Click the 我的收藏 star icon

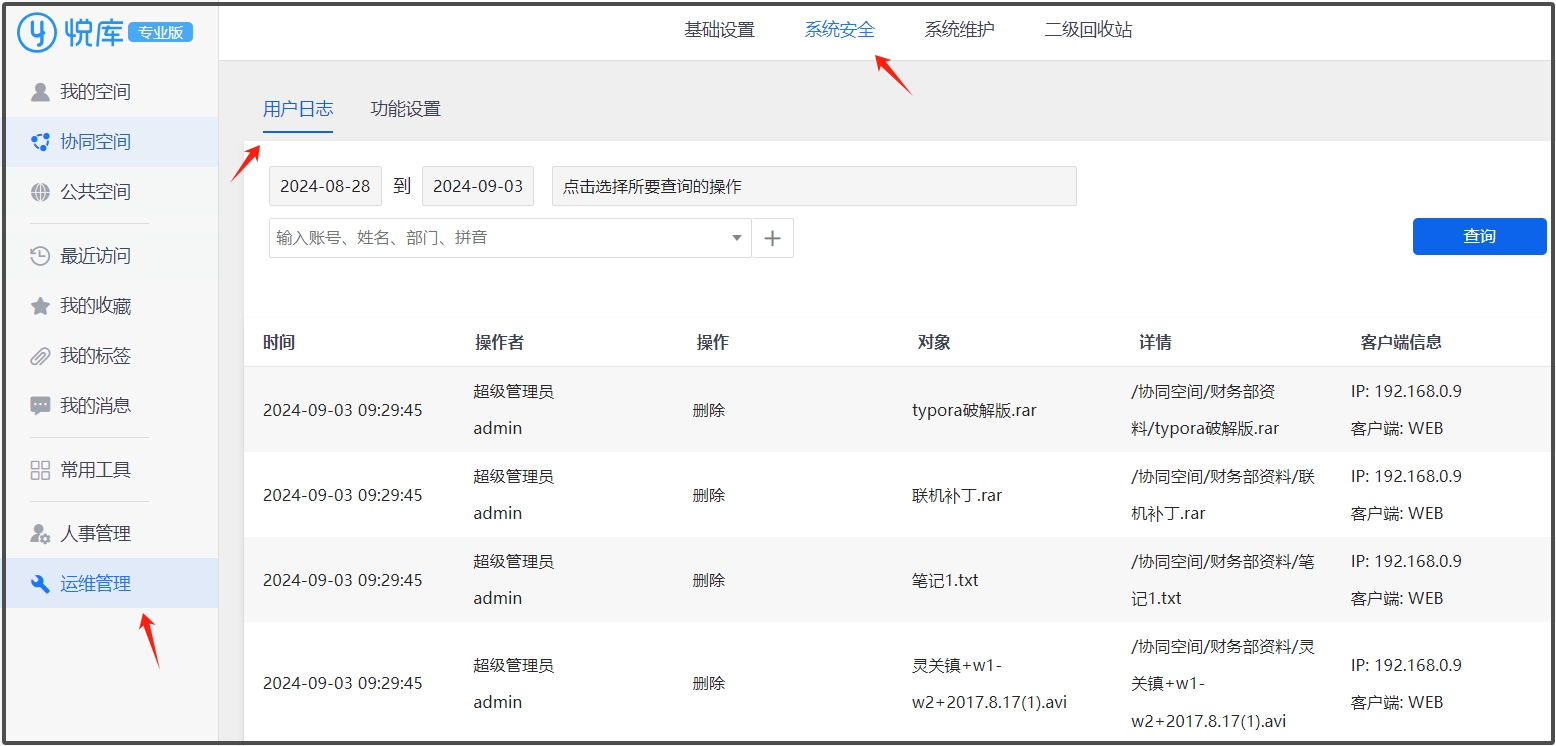[40, 306]
